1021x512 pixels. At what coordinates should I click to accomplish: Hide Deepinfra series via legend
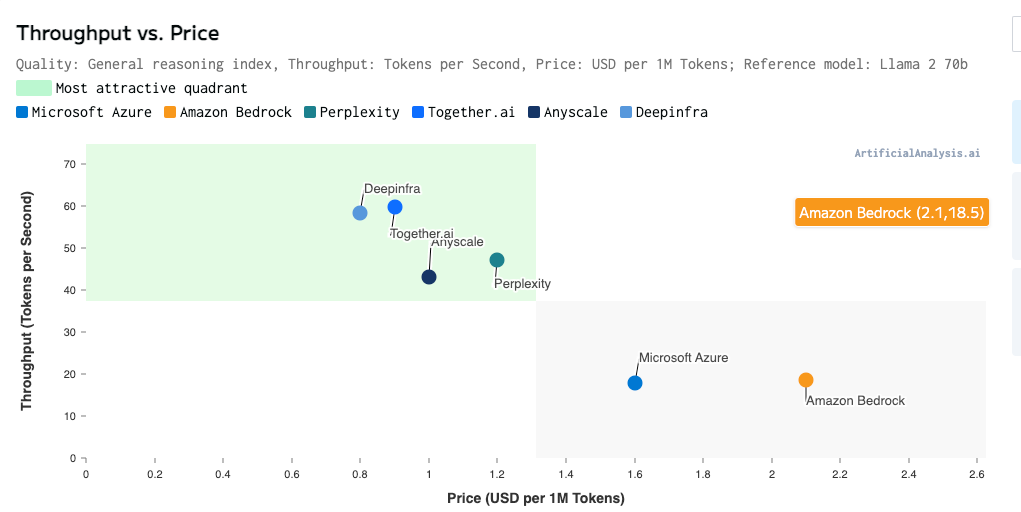coord(663,112)
